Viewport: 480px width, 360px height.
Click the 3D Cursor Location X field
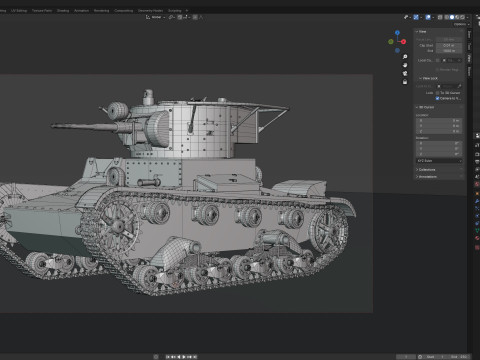[439, 120]
